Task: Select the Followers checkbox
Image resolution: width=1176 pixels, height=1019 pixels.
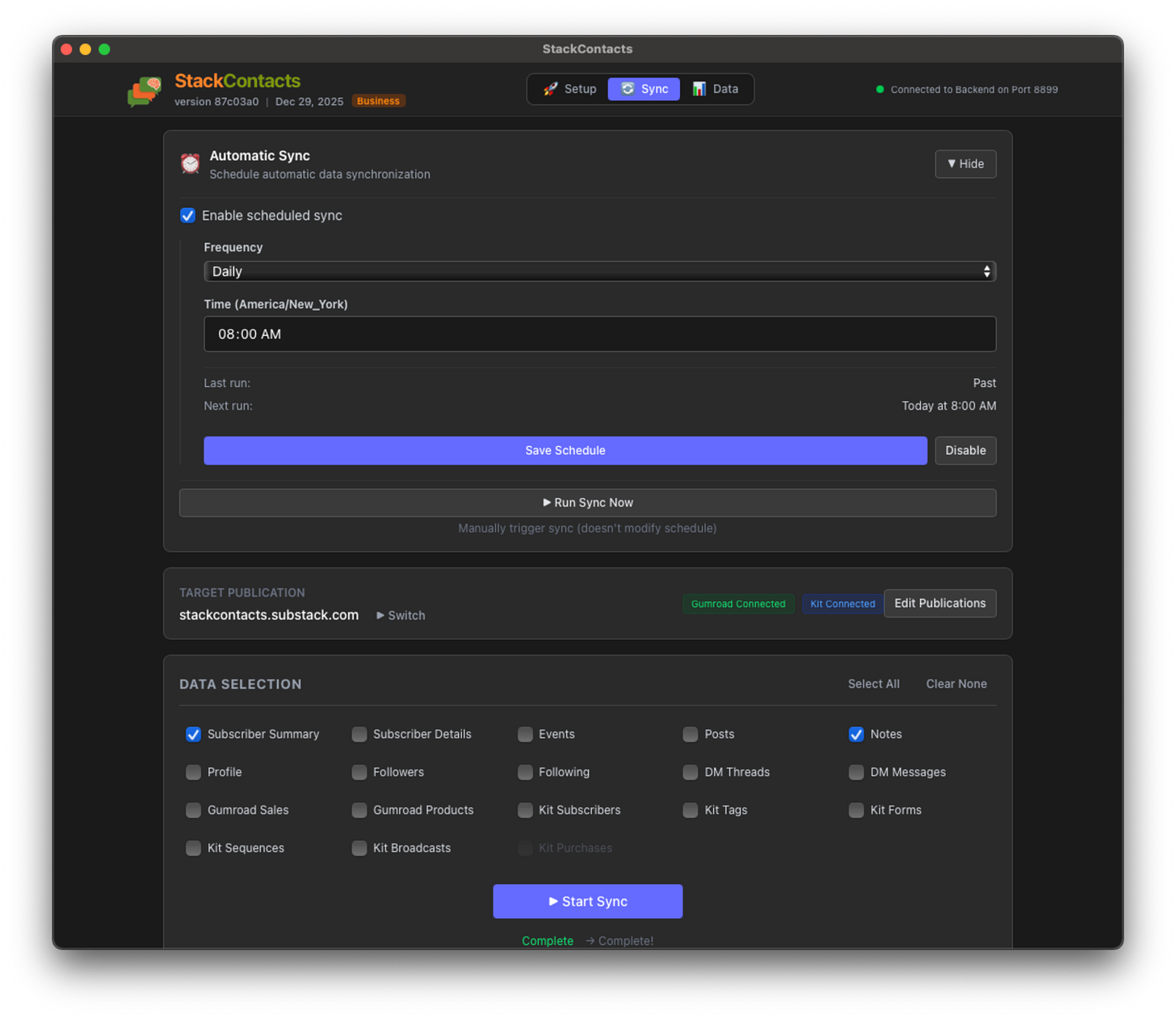Action: (359, 773)
